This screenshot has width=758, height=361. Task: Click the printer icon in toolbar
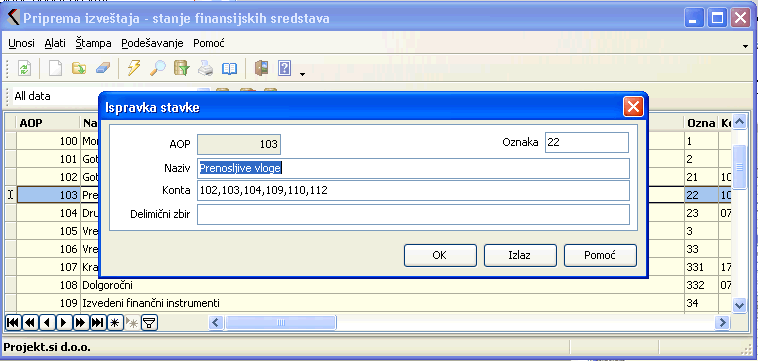(x=205, y=69)
